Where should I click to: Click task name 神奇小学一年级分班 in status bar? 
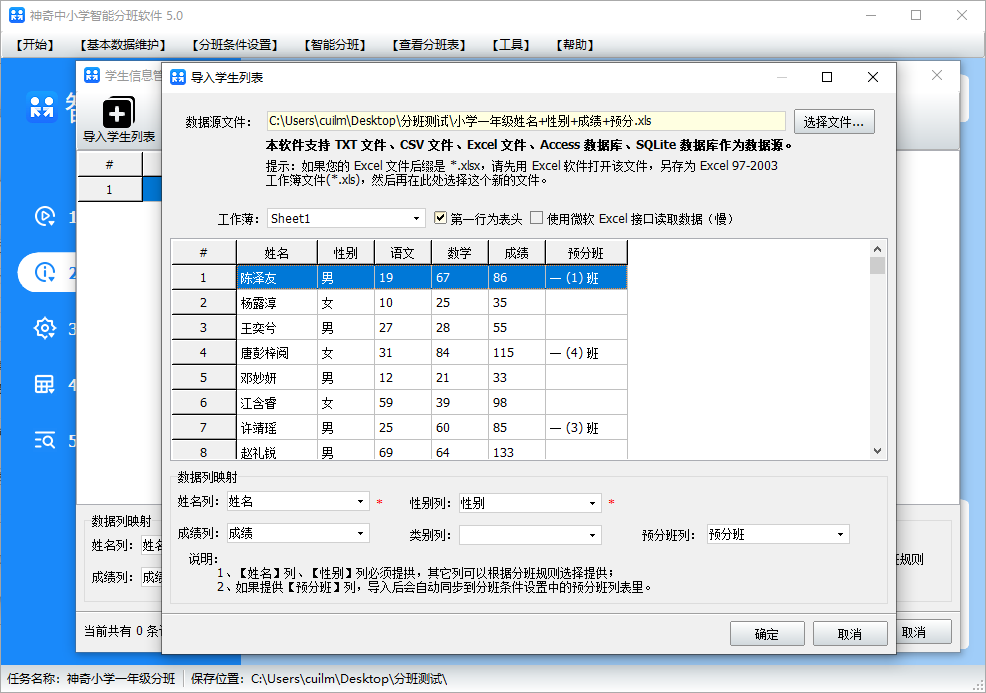coord(121,679)
